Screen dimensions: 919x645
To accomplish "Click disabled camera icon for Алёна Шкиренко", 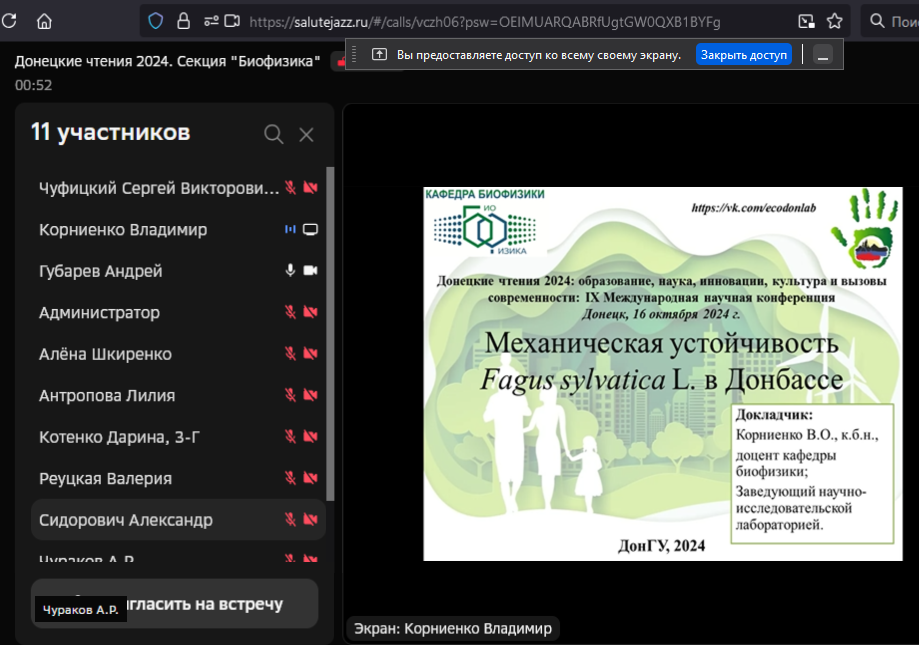I will coord(311,353).
